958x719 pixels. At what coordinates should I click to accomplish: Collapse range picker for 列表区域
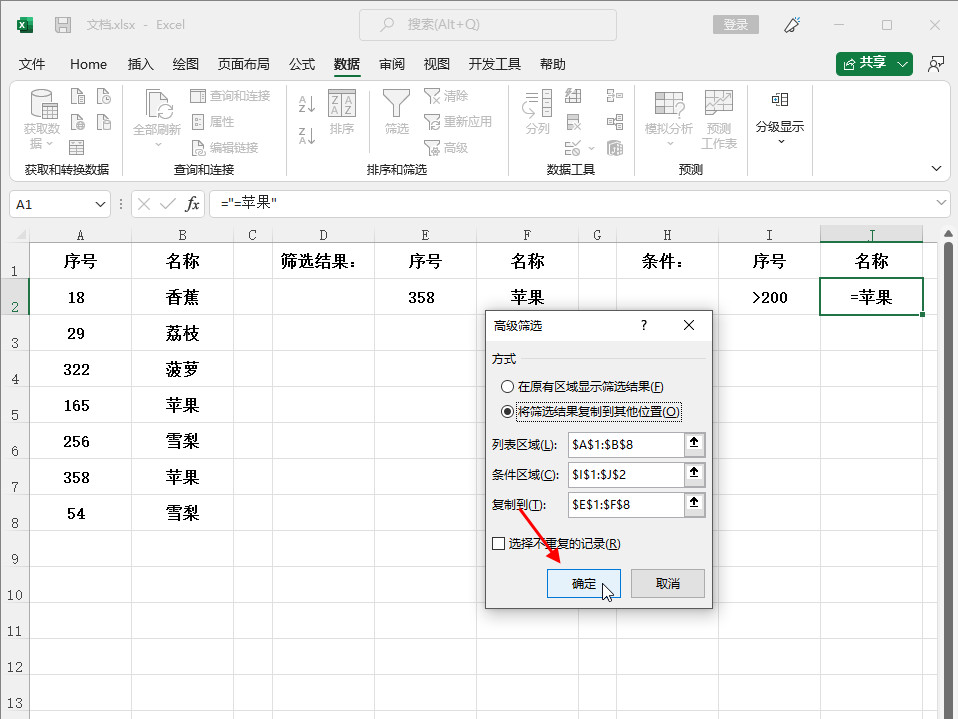694,443
